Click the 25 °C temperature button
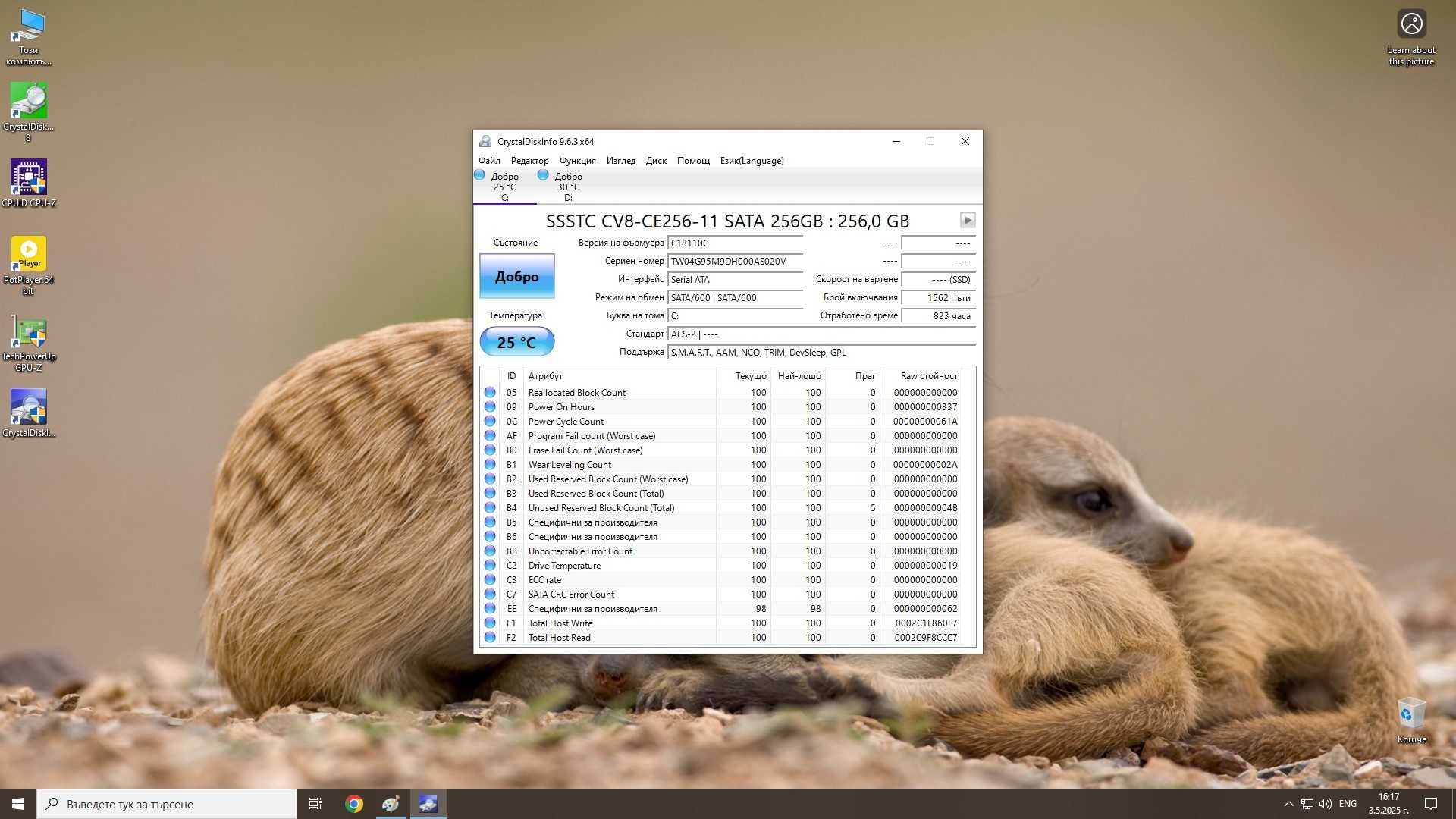The height and width of the screenshot is (819, 1456). coord(516,342)
